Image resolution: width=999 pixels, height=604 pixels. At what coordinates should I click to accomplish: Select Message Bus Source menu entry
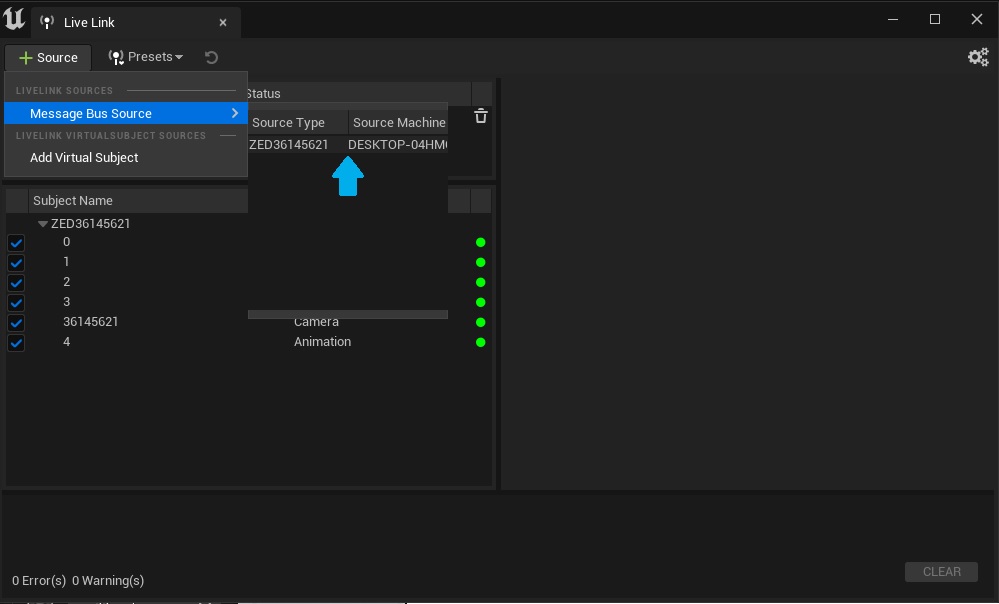[x=126, y=113]
